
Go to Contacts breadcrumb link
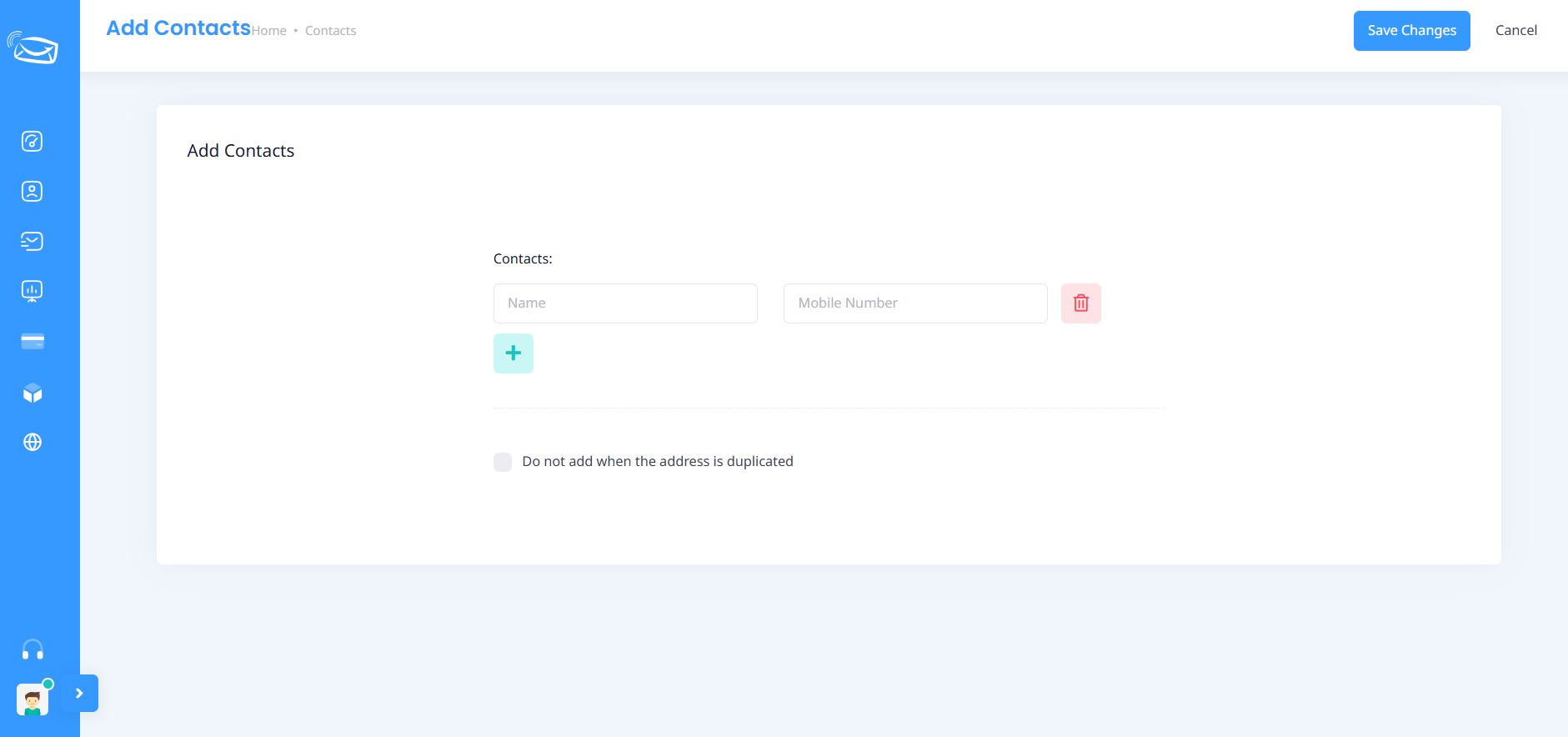(x=331, y=31)
